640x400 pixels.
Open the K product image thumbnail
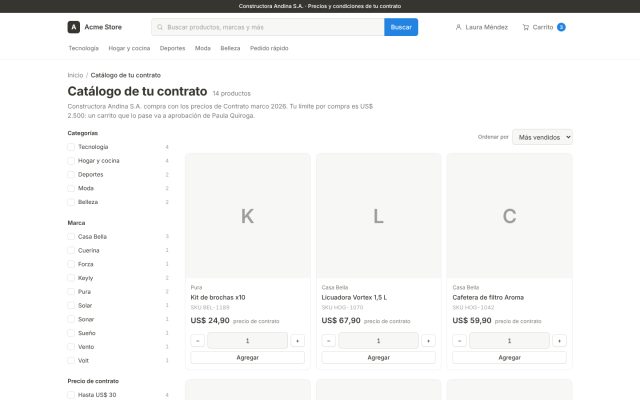(247, 216)
